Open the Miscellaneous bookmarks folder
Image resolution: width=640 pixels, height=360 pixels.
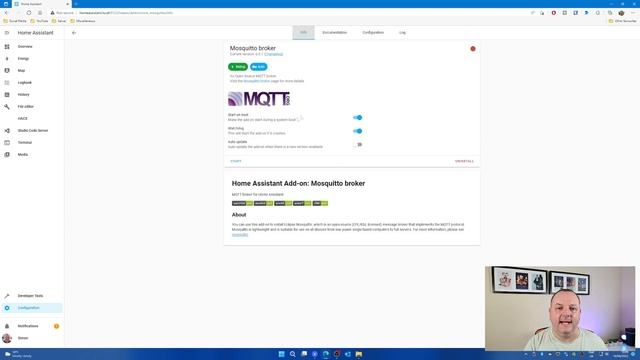tap(83, 21)
